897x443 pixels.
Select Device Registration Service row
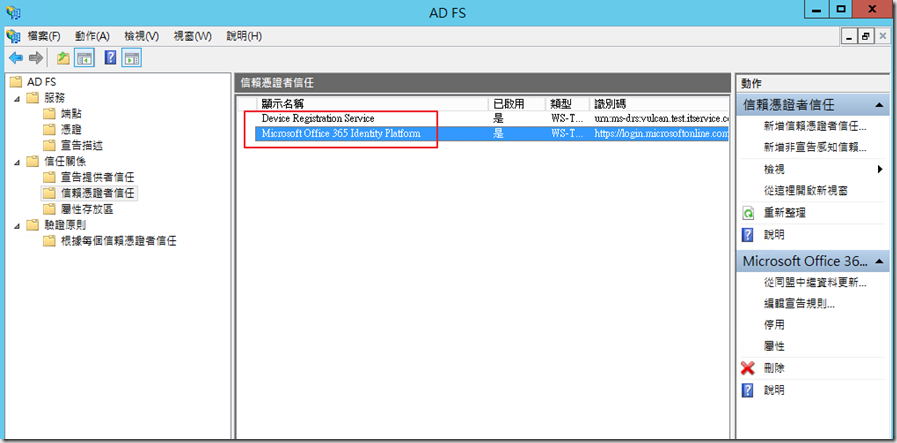[x=318, y=118]
